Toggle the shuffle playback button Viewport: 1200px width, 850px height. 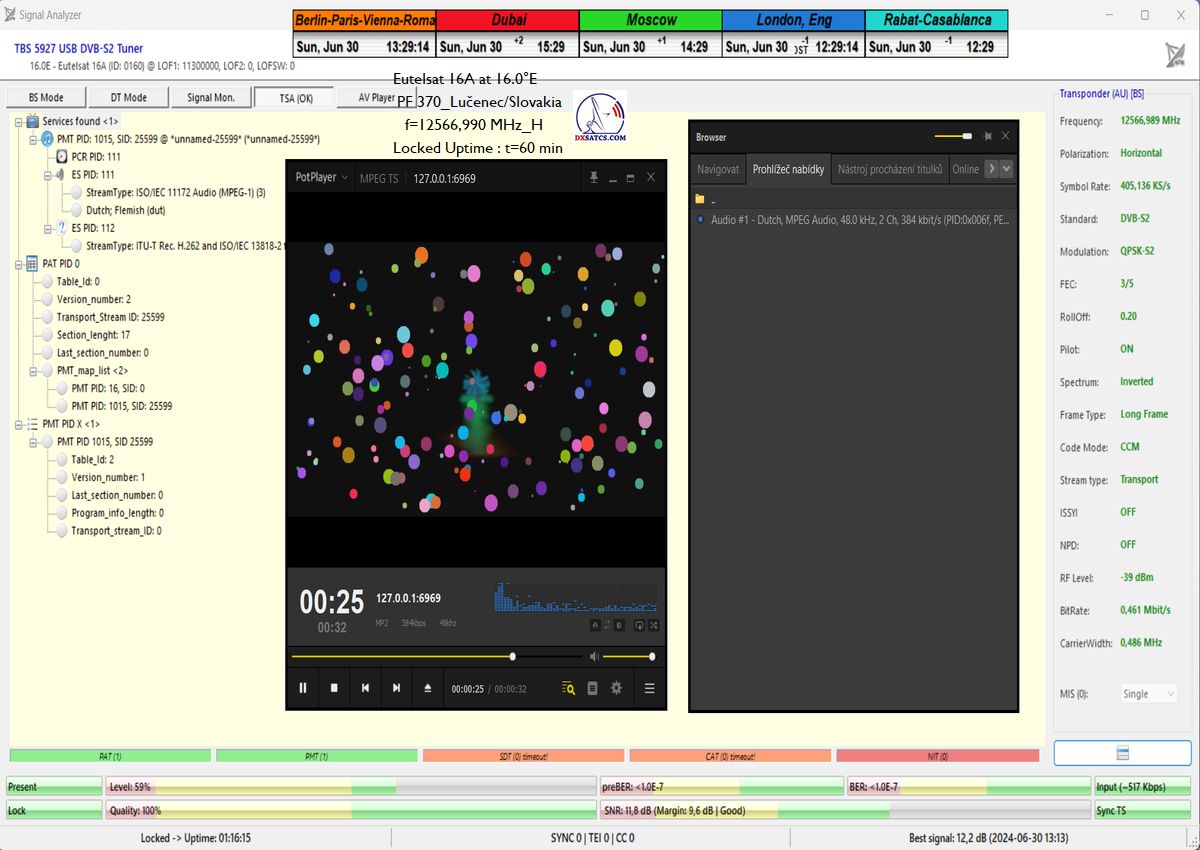[653, 625]
